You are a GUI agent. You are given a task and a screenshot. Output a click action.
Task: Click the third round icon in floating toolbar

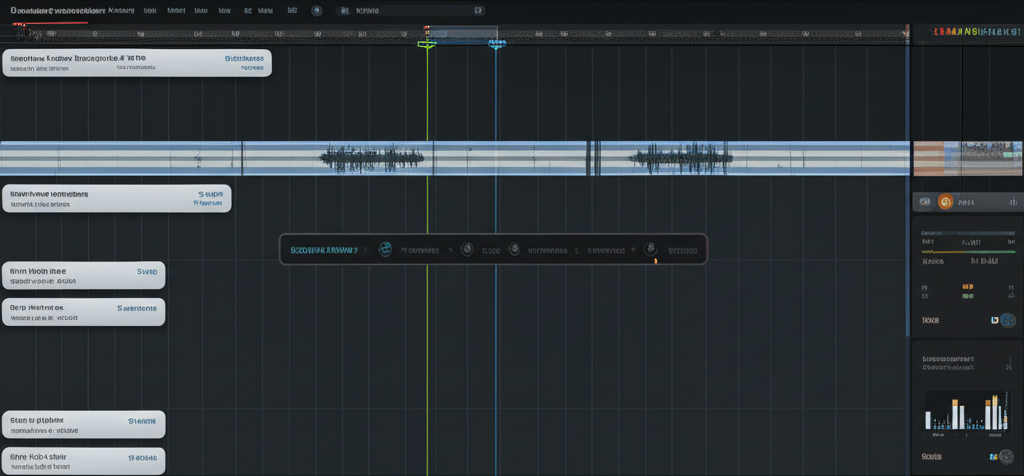pyautogui.click(x=514, y=250)
